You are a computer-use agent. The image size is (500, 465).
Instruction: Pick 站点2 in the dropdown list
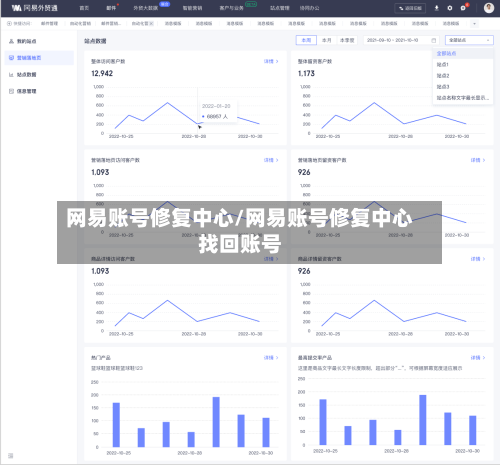pyautogui.click(x=463, y=76)
